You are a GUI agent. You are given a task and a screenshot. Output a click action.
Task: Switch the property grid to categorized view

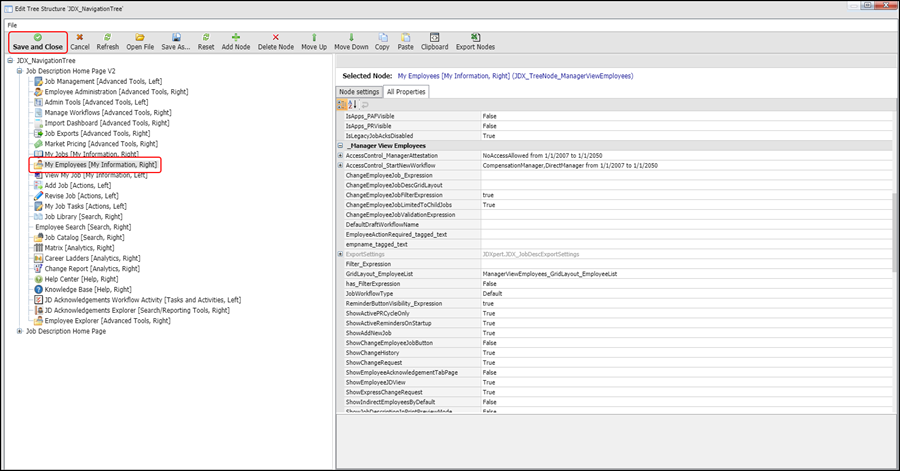[342, 104]
